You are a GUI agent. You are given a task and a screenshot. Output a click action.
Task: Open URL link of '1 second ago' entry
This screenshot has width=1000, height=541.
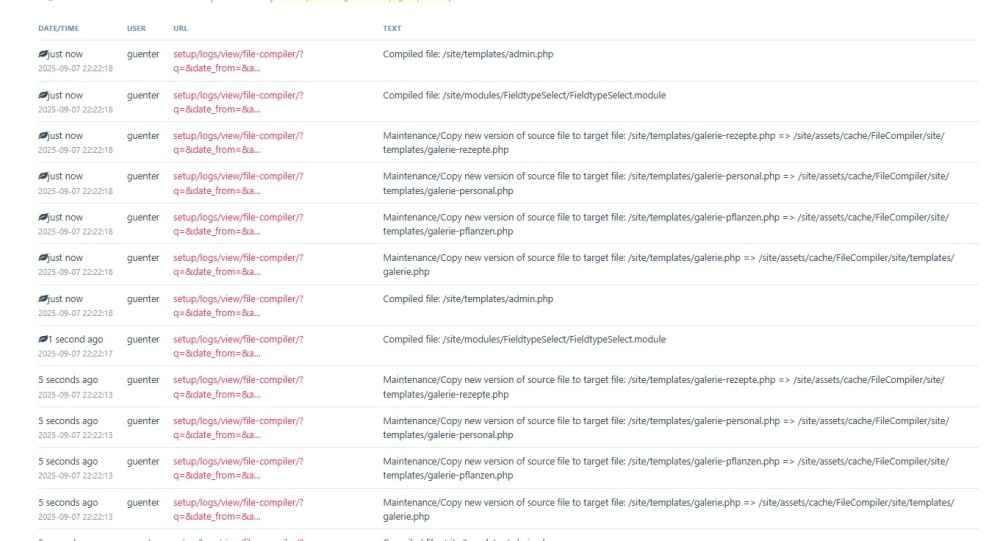tap(238, 340)
